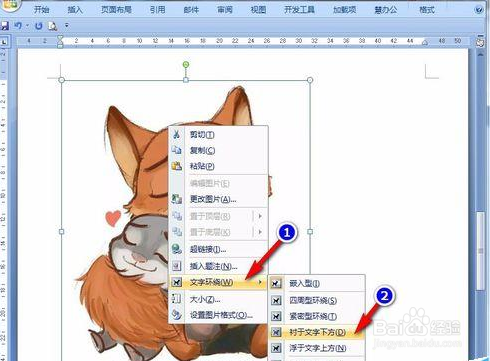
Task: Choose 插入题注(N)... from the context menu
Action: point(218,266)
